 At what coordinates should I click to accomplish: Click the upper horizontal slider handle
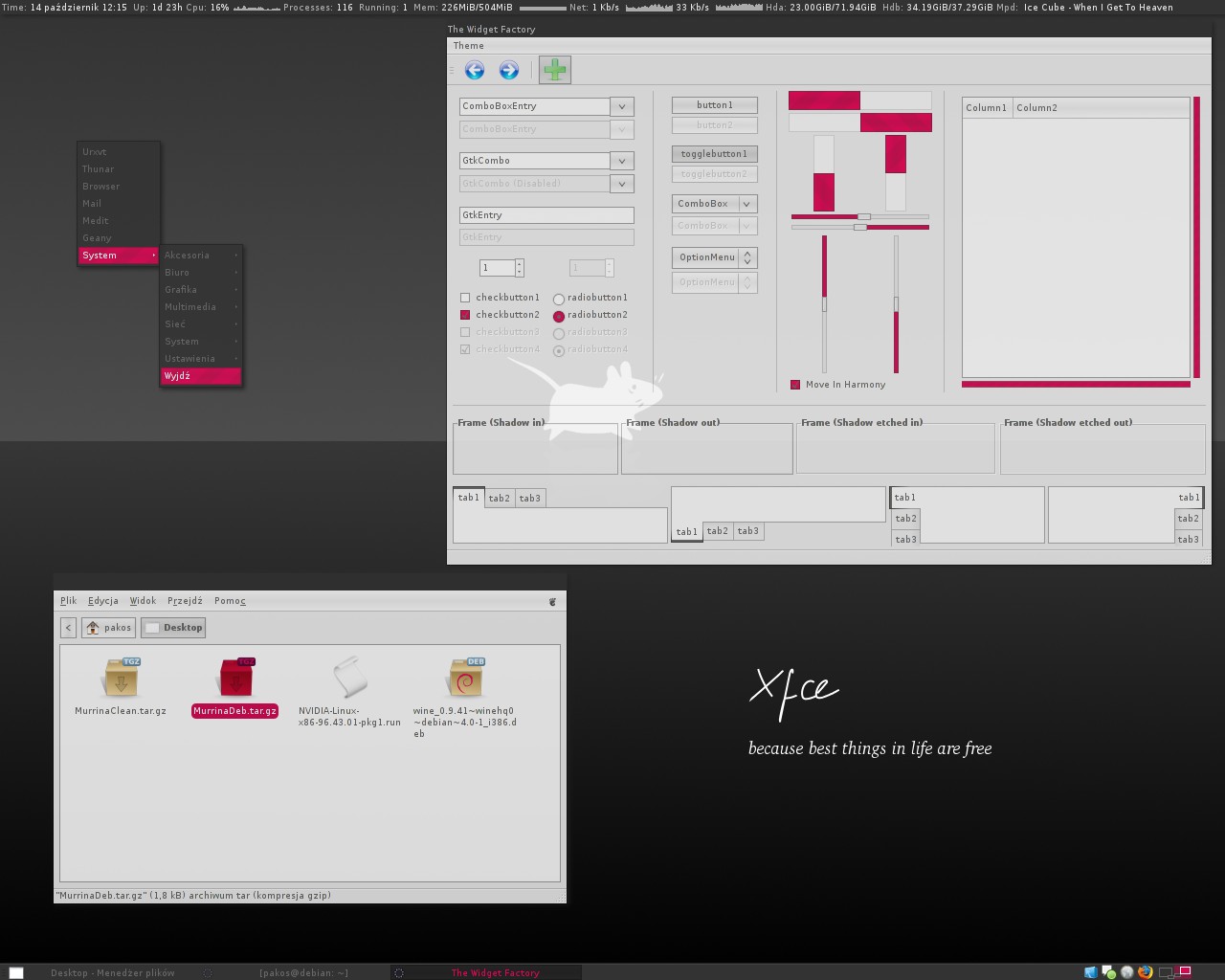[864, 217]
